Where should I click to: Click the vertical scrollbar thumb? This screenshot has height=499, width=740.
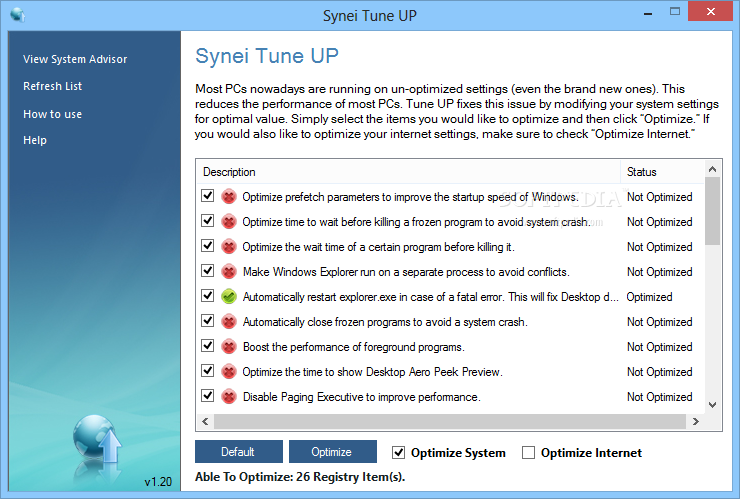coord(713,211)
